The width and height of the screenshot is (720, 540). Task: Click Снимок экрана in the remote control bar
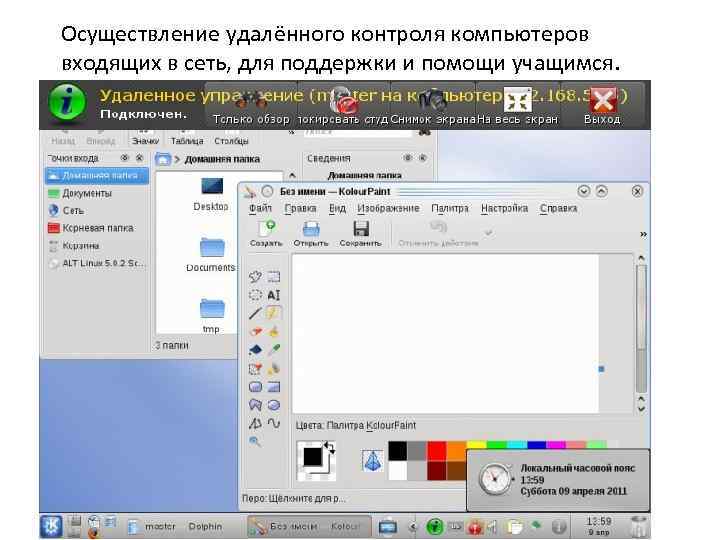(x=433, y=106)
